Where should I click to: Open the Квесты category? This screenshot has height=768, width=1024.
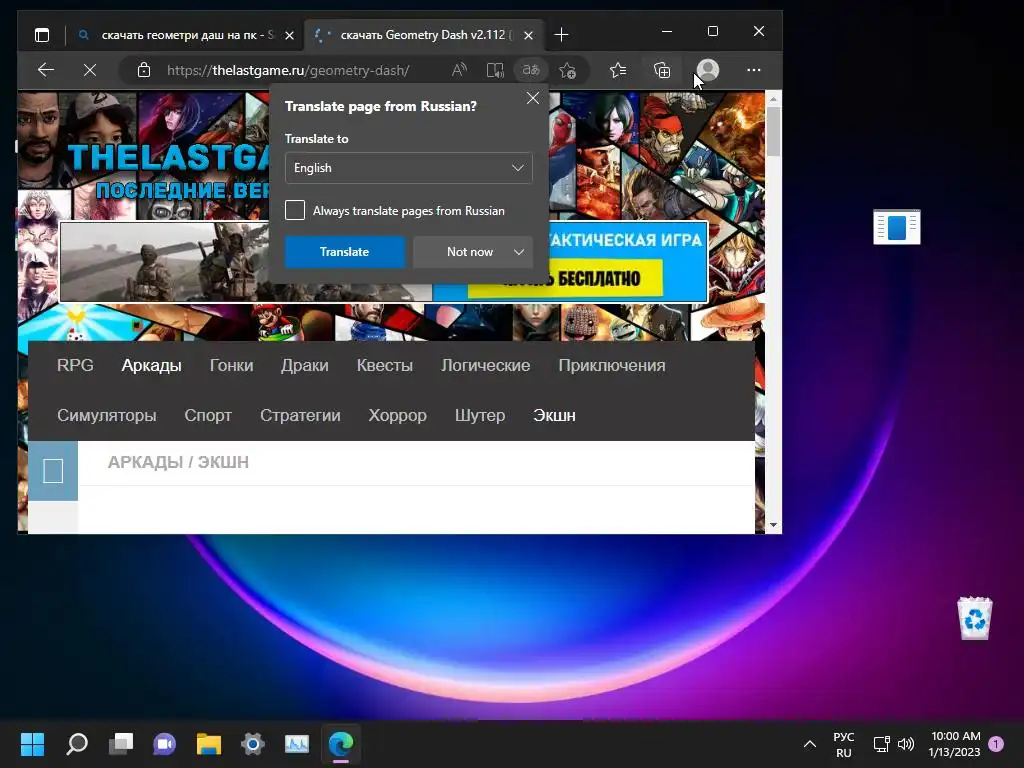point(385,365)
